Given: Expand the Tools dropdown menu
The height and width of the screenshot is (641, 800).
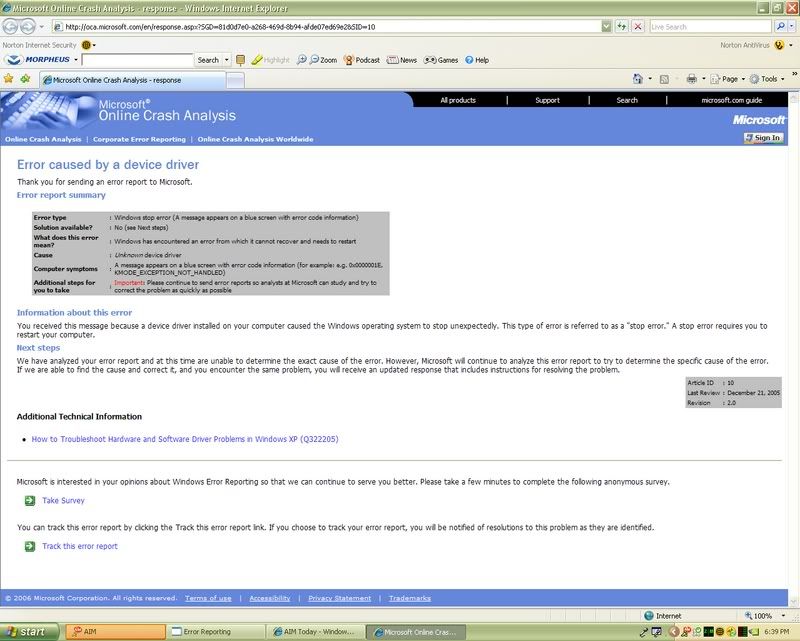Looking at the screenshot, I should 765,78.
